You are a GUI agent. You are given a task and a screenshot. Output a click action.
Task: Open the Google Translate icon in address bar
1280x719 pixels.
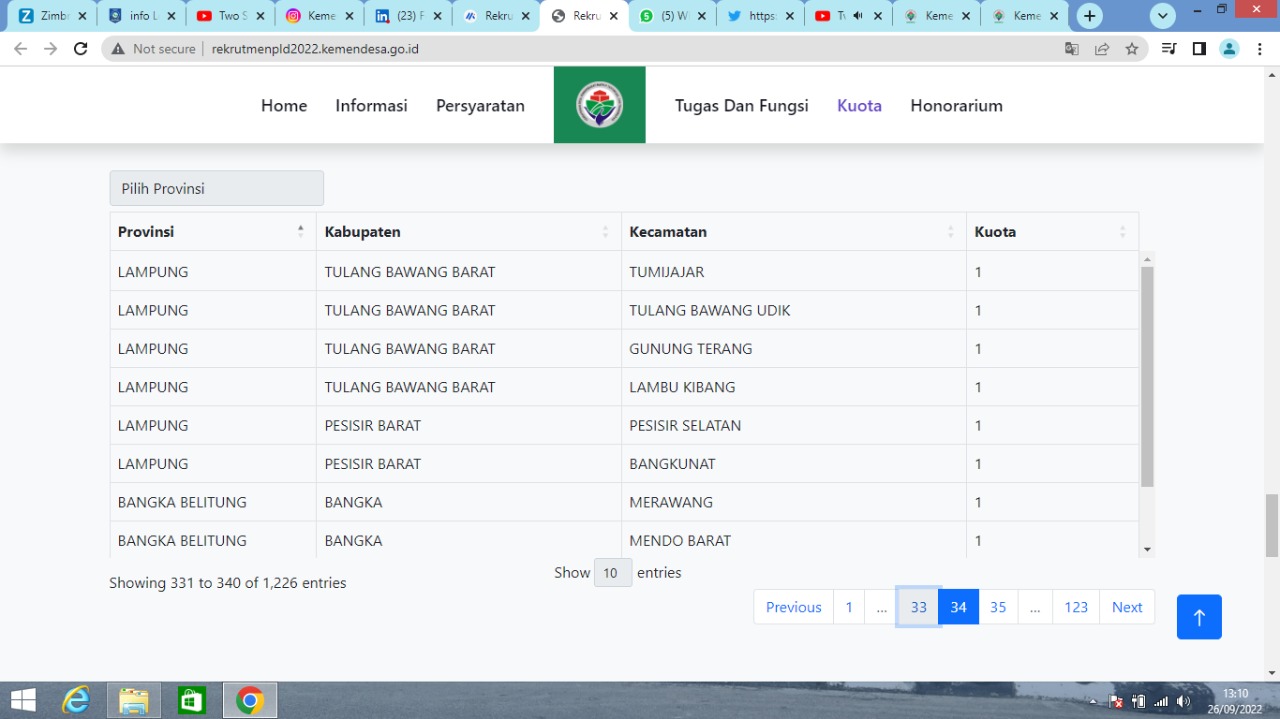pos(1072,49)
